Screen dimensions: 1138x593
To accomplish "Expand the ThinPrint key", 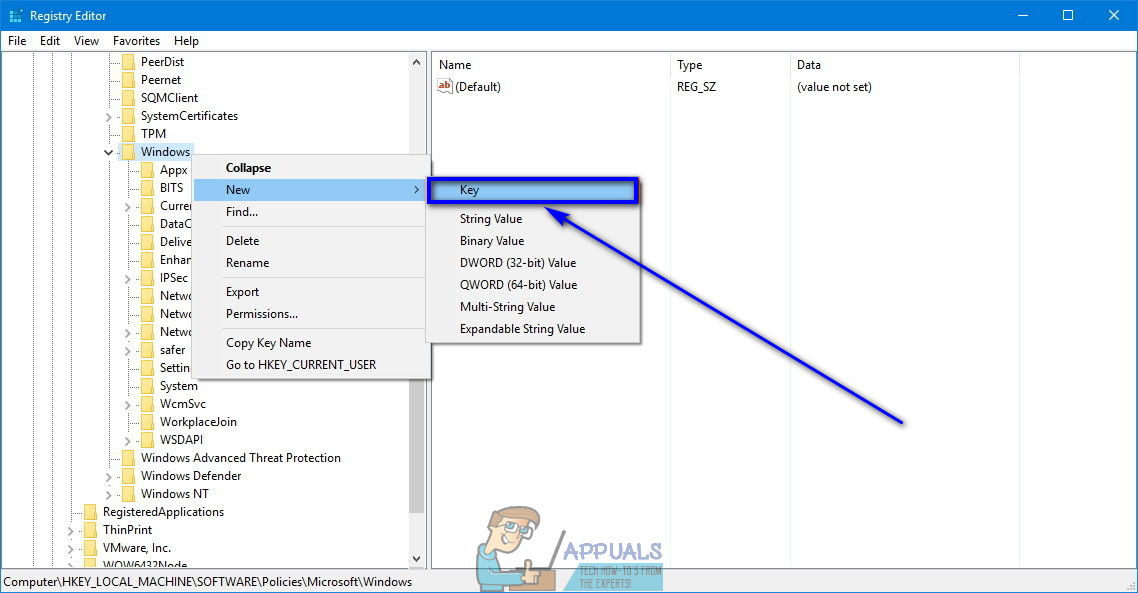I will pos(71,531).
